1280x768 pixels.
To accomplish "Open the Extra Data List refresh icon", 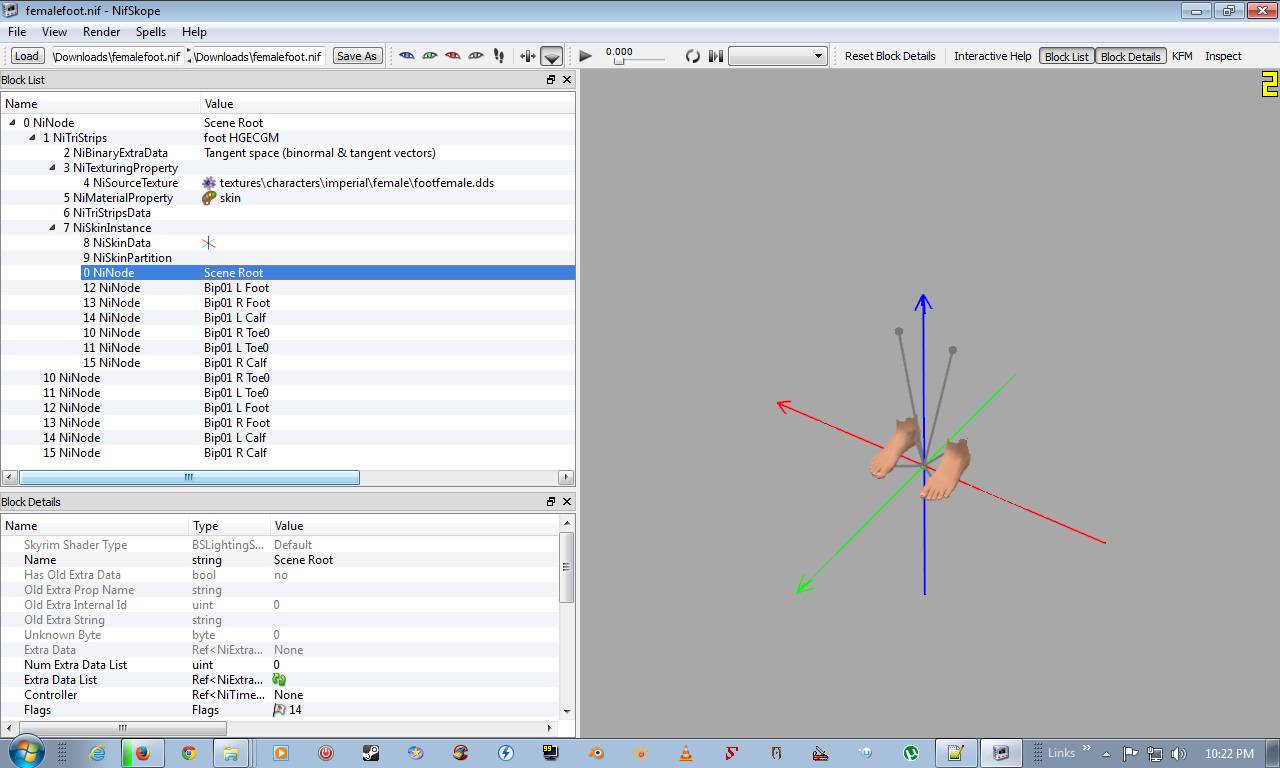I will [x=279, y=680].
